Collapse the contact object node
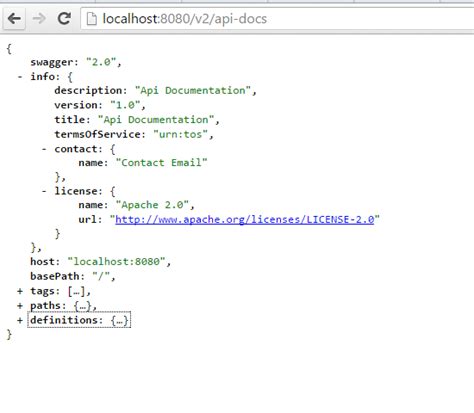The height and width of the screenshot is (413, 474). (44, 149)
